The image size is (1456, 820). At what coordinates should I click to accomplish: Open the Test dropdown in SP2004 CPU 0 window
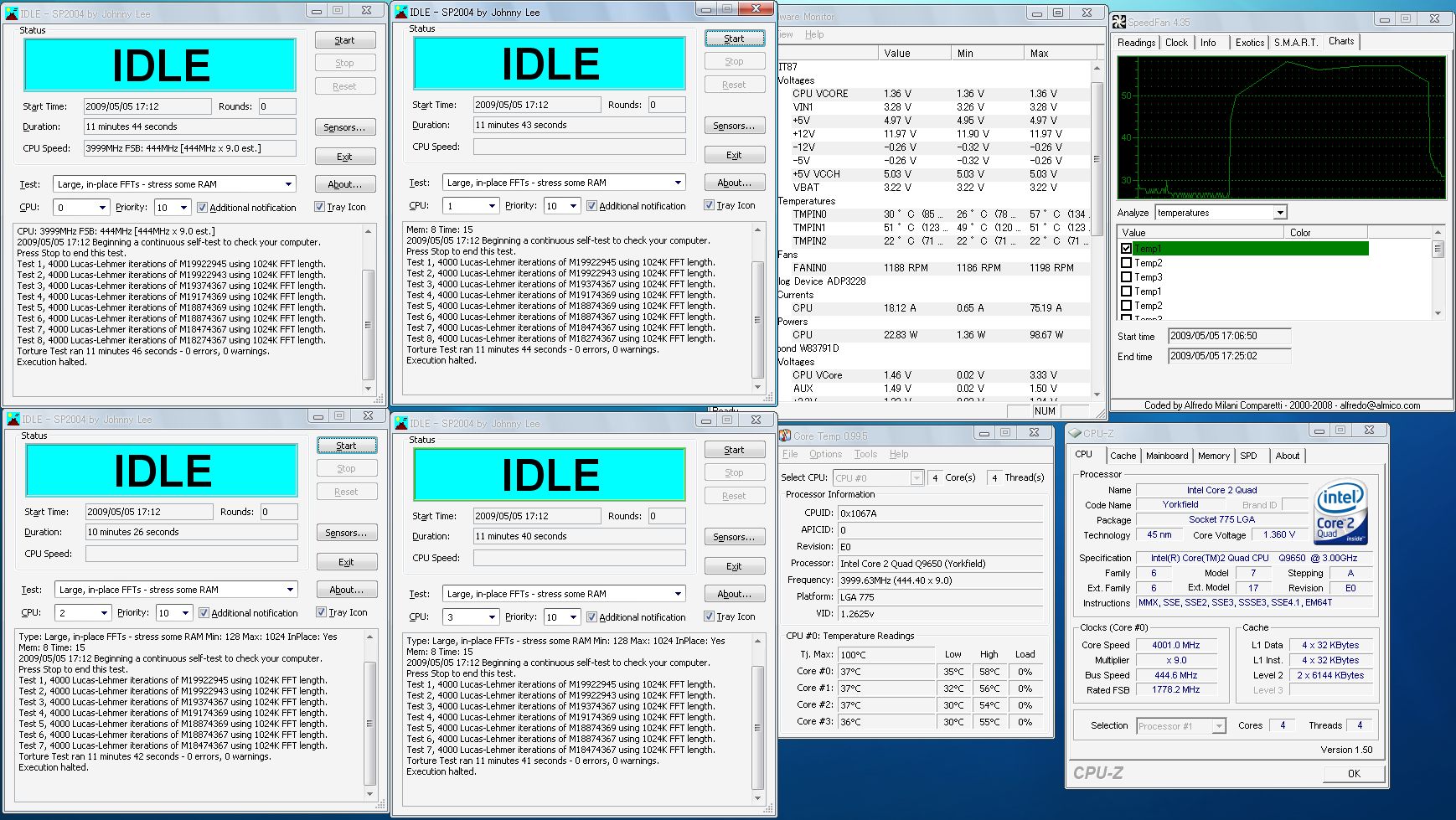288,184
